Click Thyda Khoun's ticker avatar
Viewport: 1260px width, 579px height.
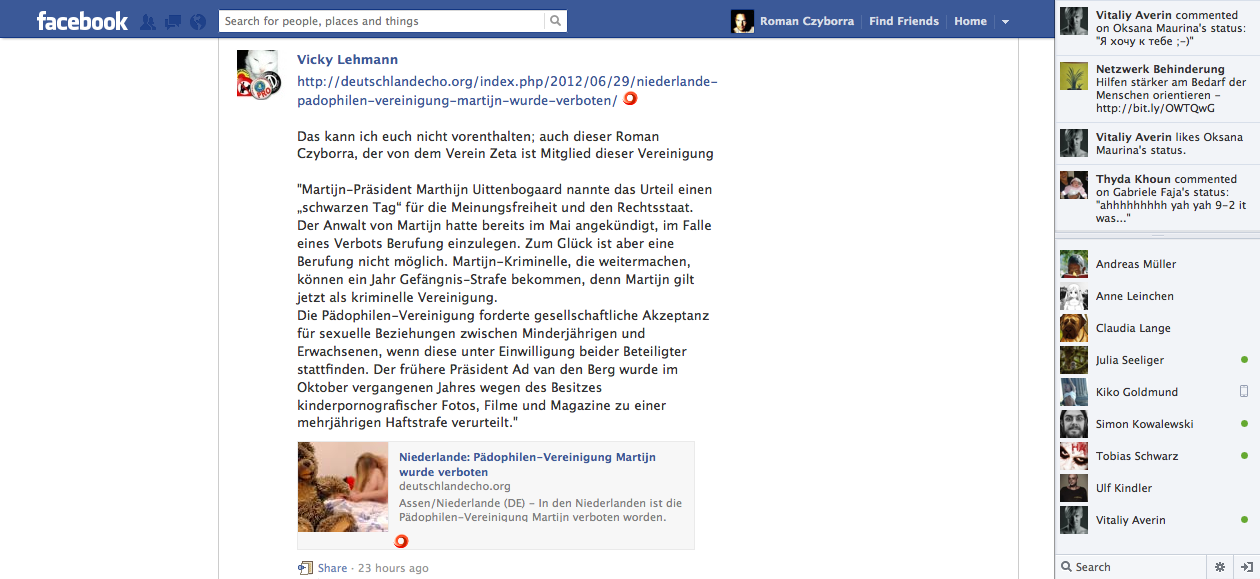tap(1074, 186)
